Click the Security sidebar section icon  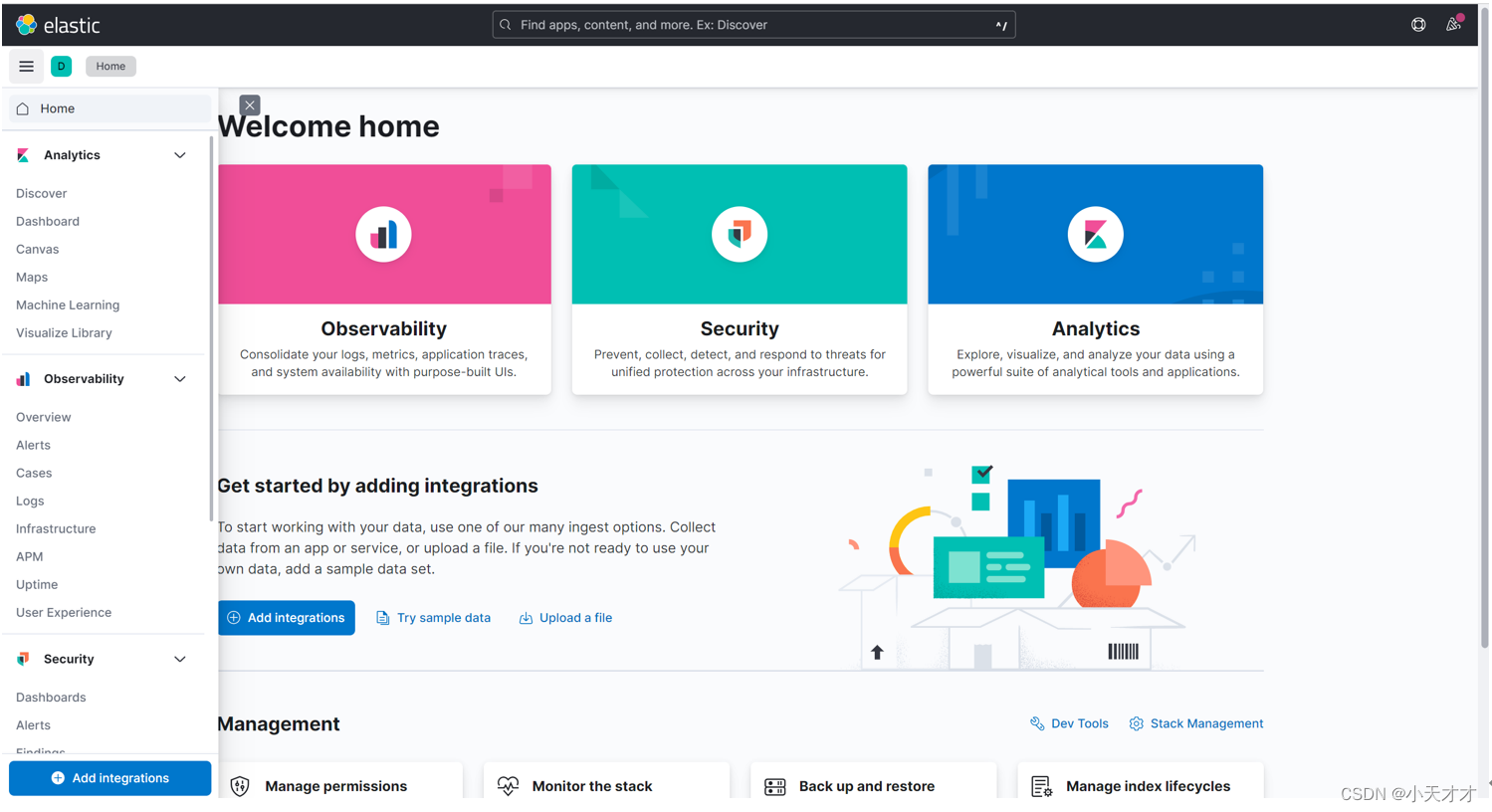click(23, 659)
